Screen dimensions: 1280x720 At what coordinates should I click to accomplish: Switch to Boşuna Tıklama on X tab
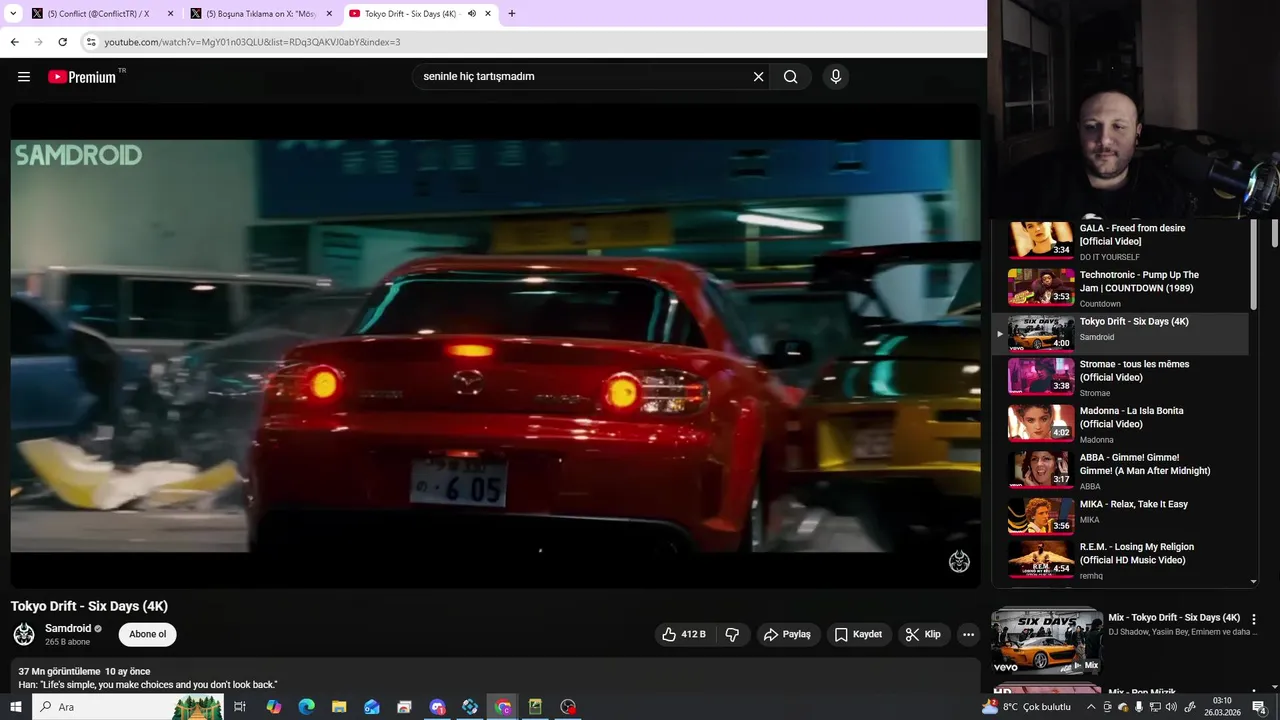pos(260,14)
